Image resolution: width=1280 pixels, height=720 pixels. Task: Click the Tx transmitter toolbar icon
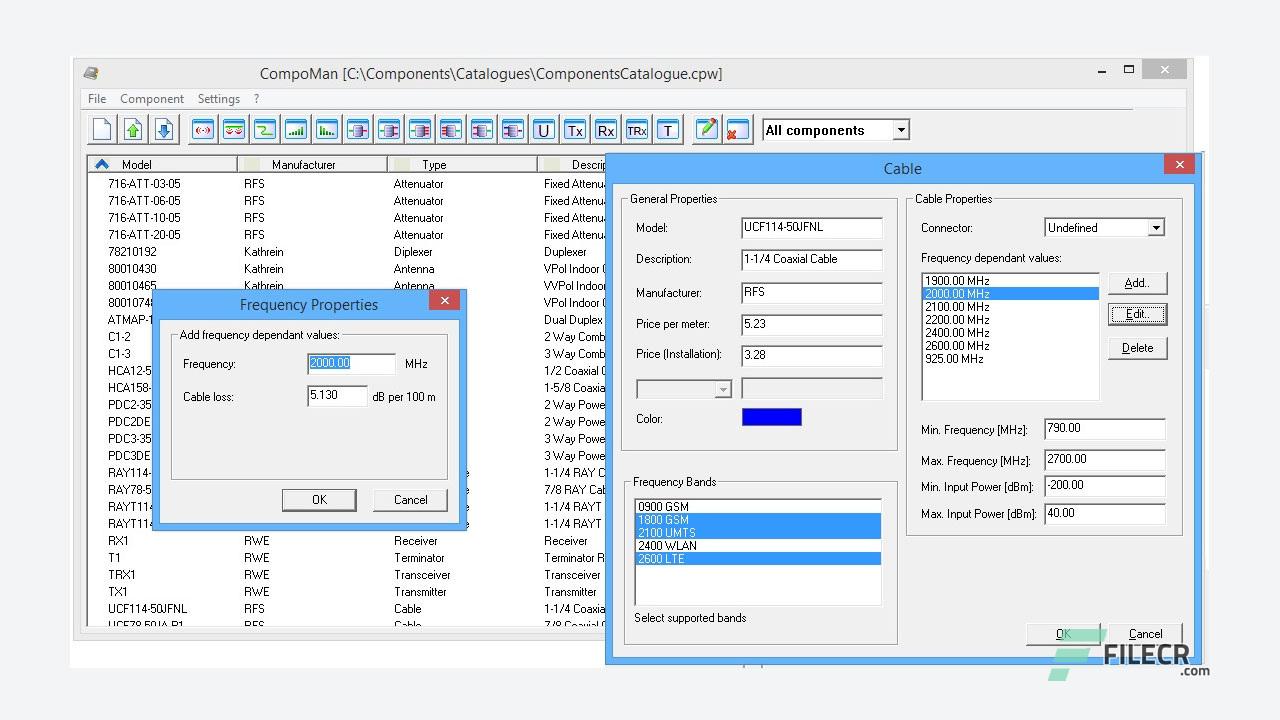tap(575, 129)
